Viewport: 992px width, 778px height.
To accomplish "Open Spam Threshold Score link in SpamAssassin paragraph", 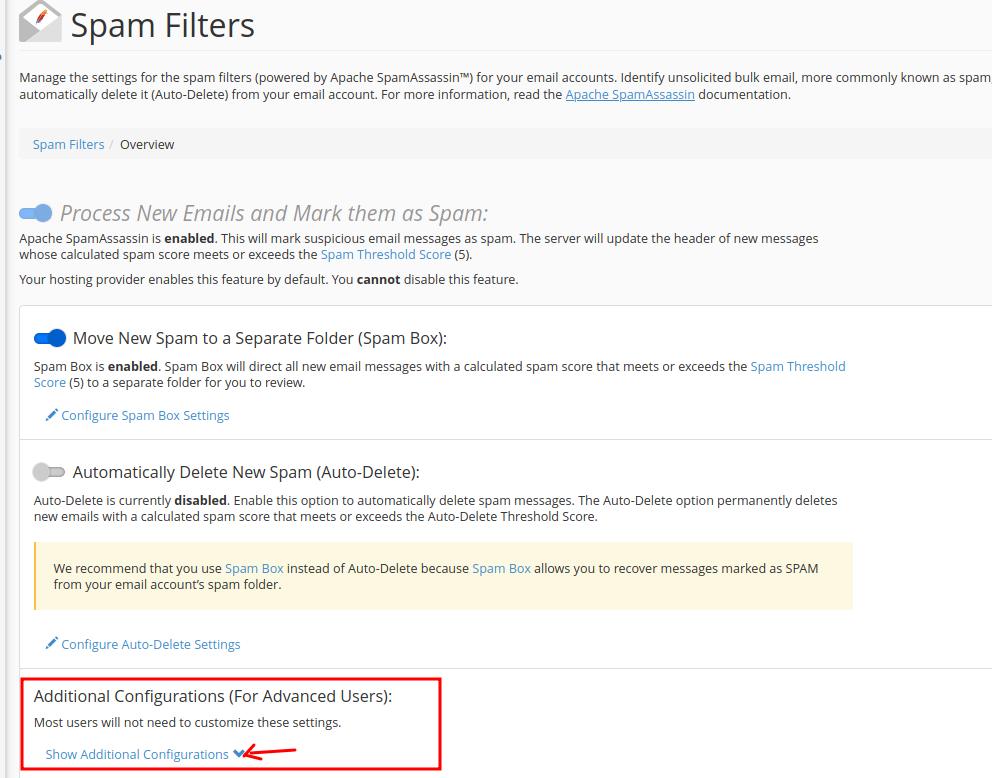I will tap(386, 254).
